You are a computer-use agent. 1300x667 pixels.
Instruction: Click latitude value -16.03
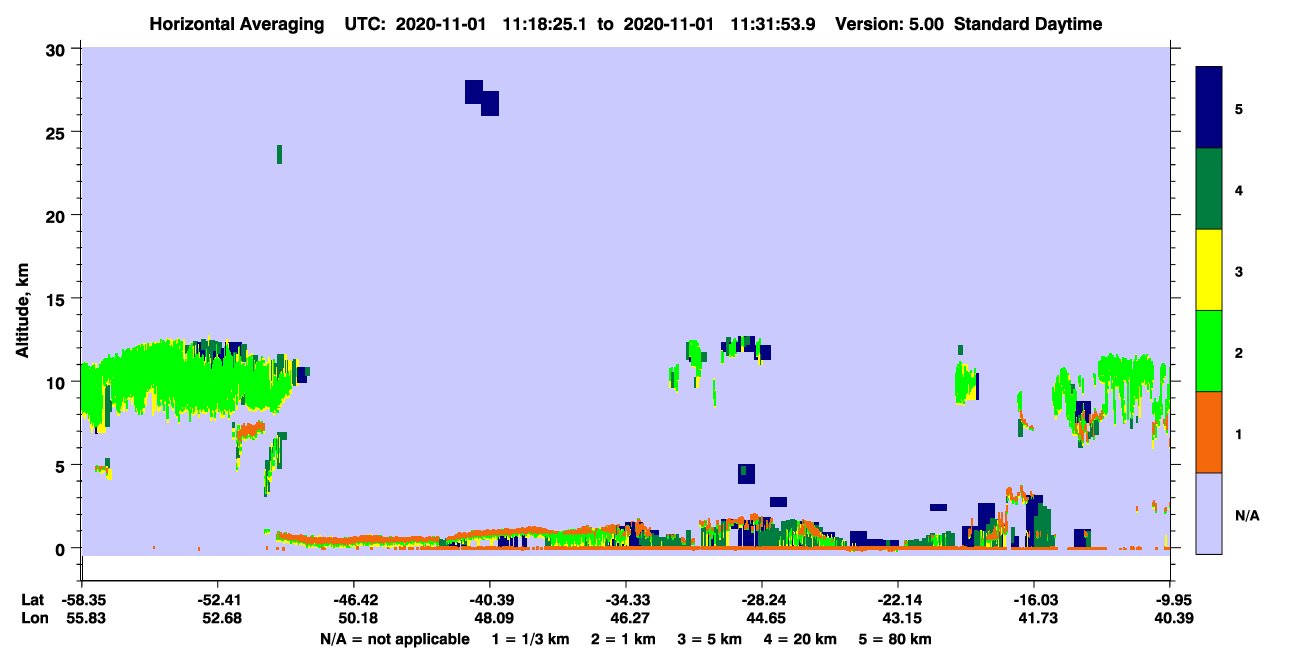pos(1033,600)
